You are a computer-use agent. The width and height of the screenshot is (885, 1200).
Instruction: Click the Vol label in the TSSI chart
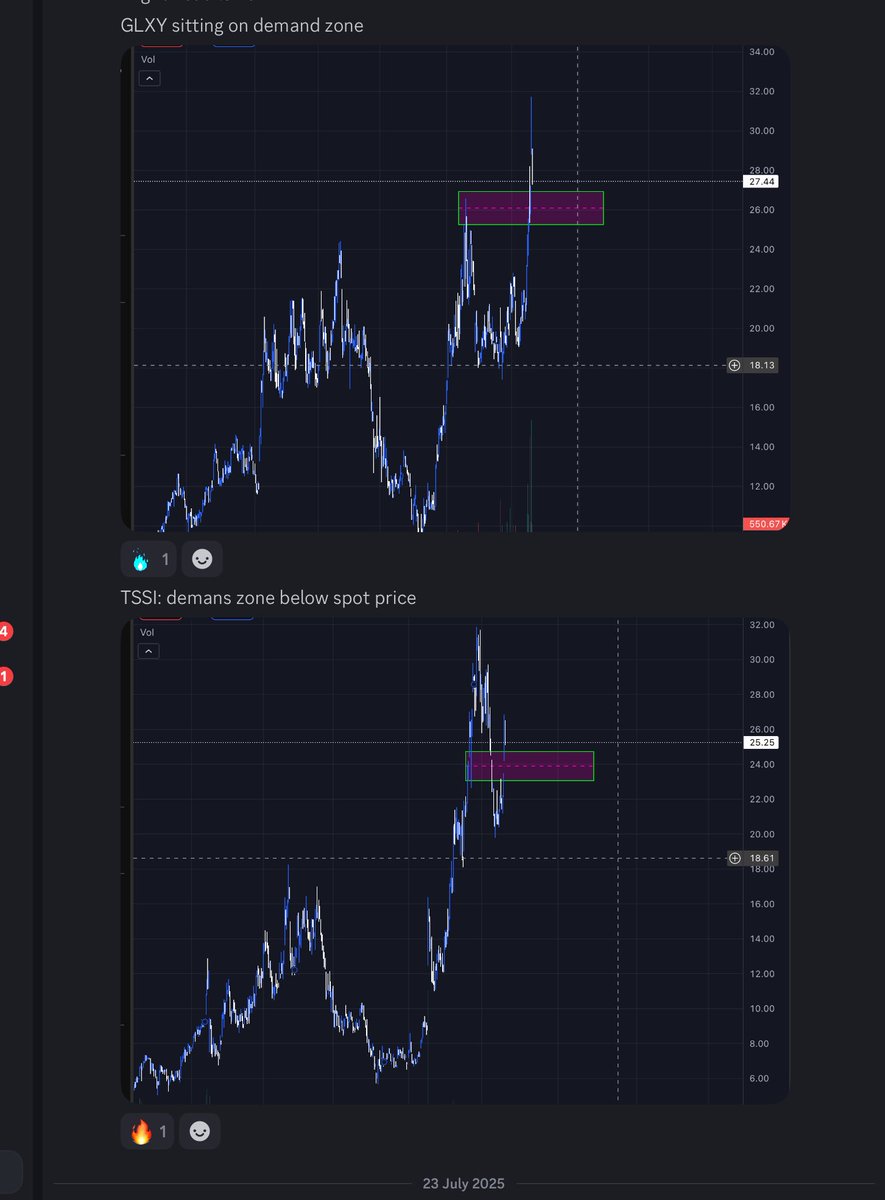point(147,632)
